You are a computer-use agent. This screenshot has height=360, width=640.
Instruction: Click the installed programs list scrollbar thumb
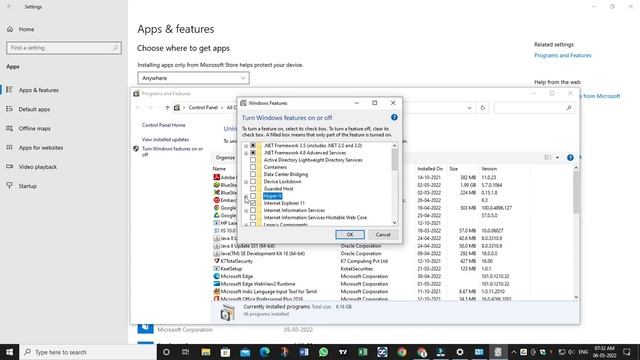coord(576,192)
